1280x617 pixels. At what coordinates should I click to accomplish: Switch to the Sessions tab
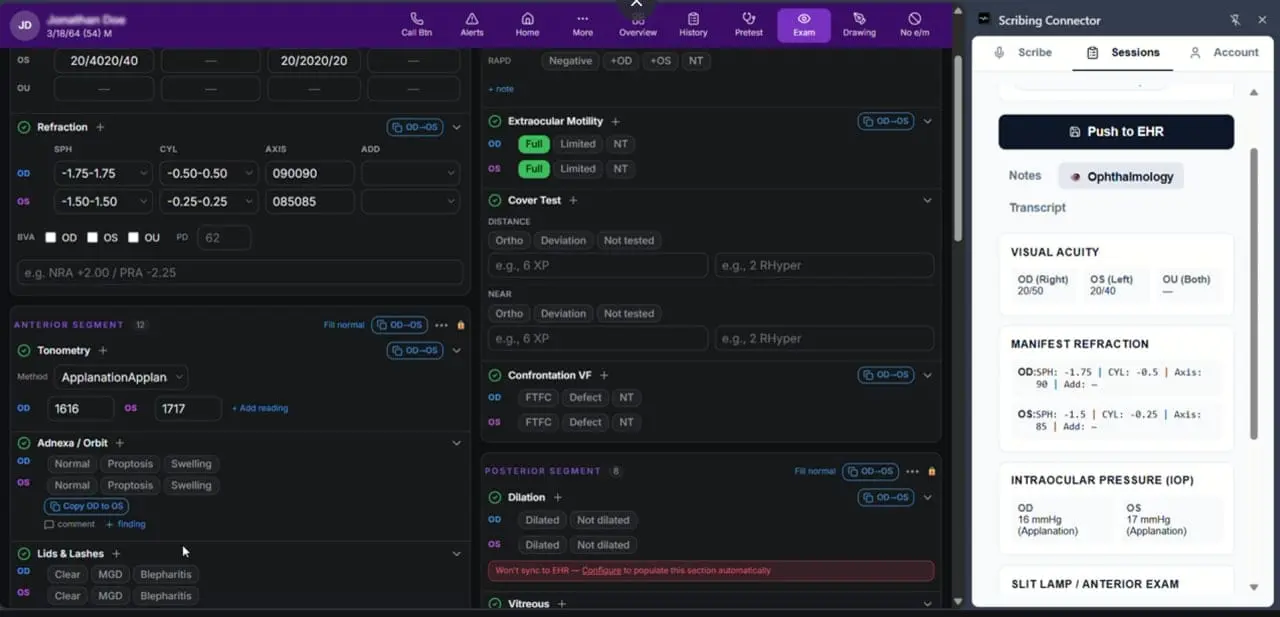pyautogui.click(x=1123, y=52)
